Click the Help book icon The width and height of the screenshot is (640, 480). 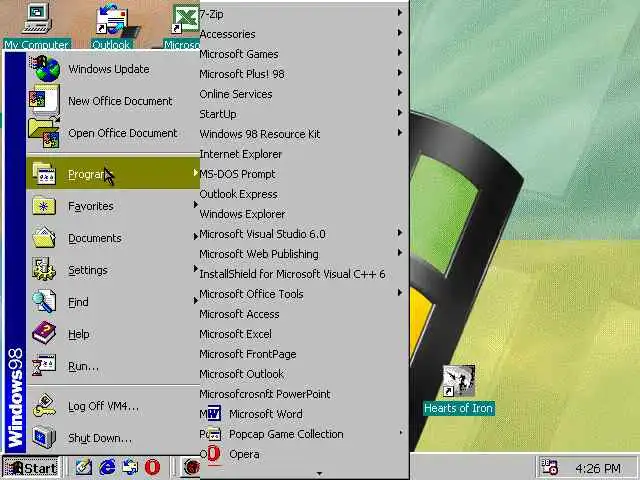click(x=44, y=333)
